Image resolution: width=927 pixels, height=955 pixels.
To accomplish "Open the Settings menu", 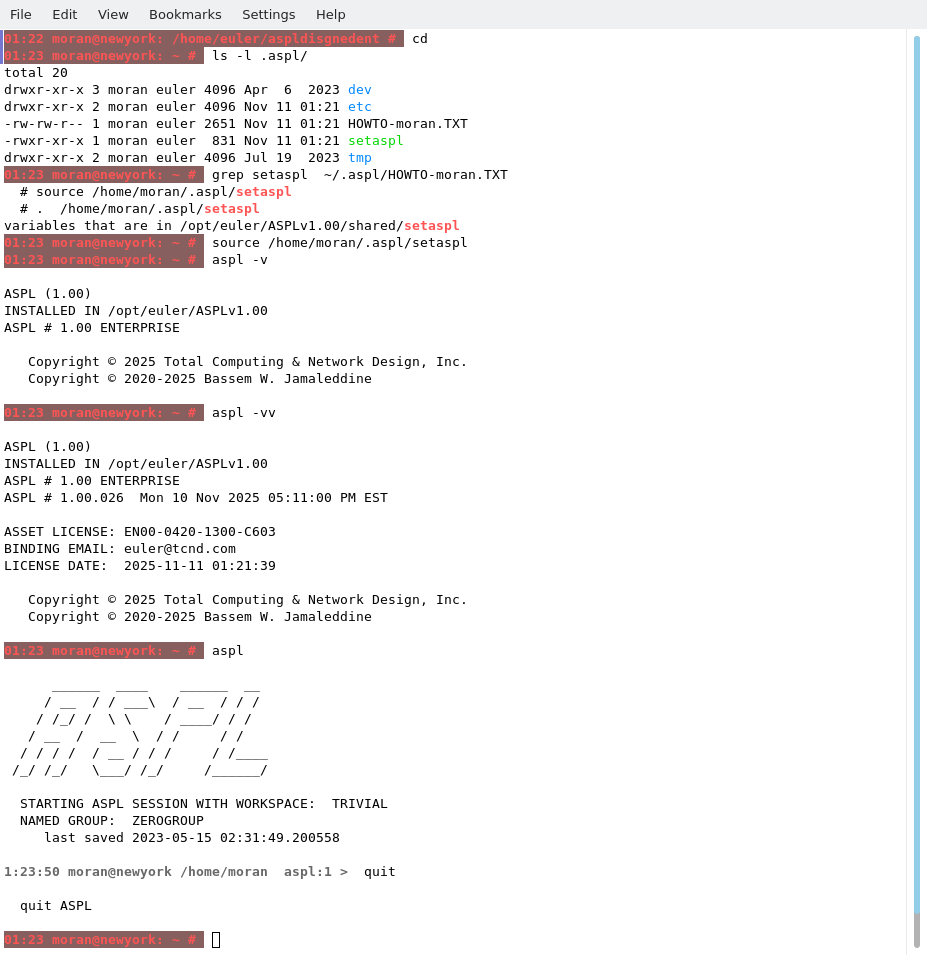I will tap(268, 14).
